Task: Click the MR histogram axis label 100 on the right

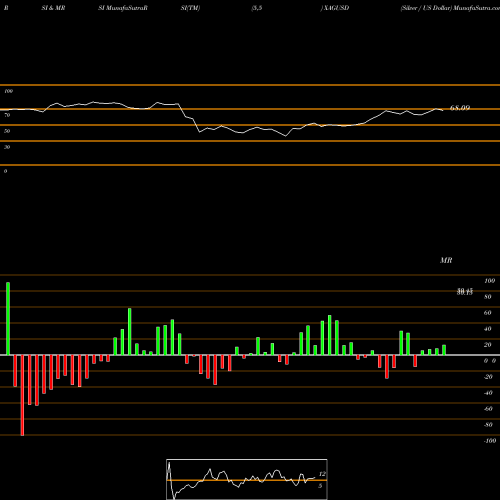Action: 489,281
